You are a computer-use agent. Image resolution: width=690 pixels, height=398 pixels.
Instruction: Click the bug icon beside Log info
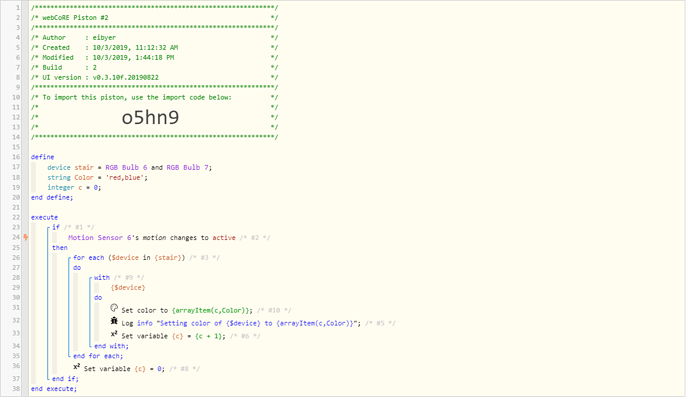pyautogui.click(x=114, y=321)
